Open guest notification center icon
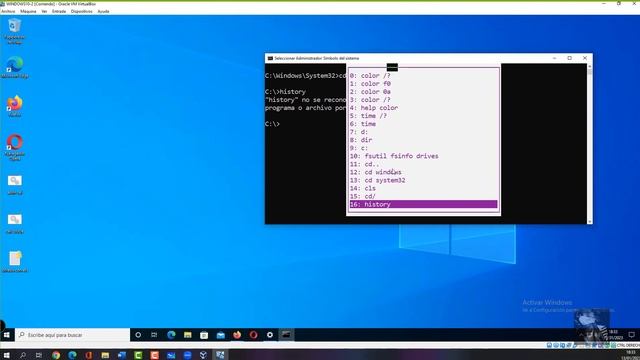This screenshot has width=640, height=360. (631, 335)
